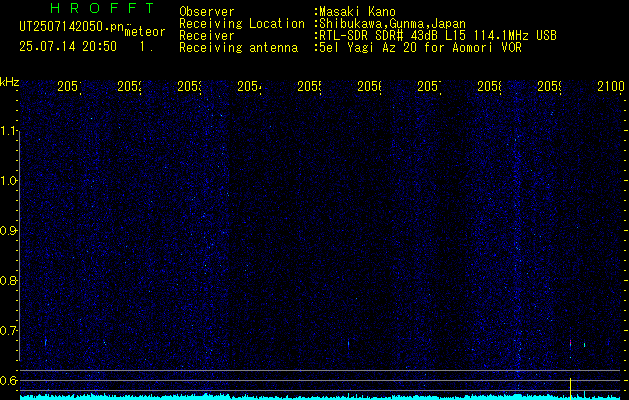Click the 1.1 kHz axis tick label
Screen dimensions: 629x400
[8, 130]
